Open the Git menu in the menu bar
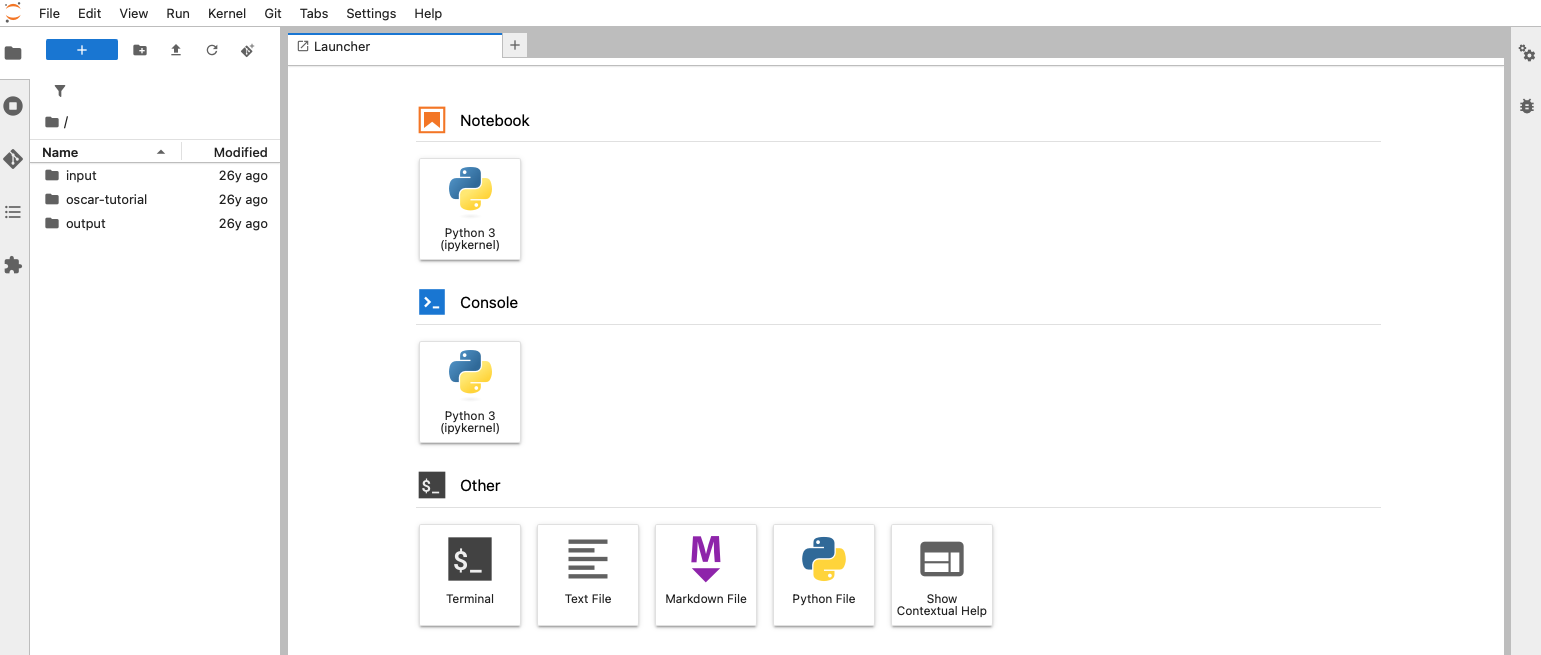The image size is (1541, 655). pyautogui.click(x=273, y=13)
